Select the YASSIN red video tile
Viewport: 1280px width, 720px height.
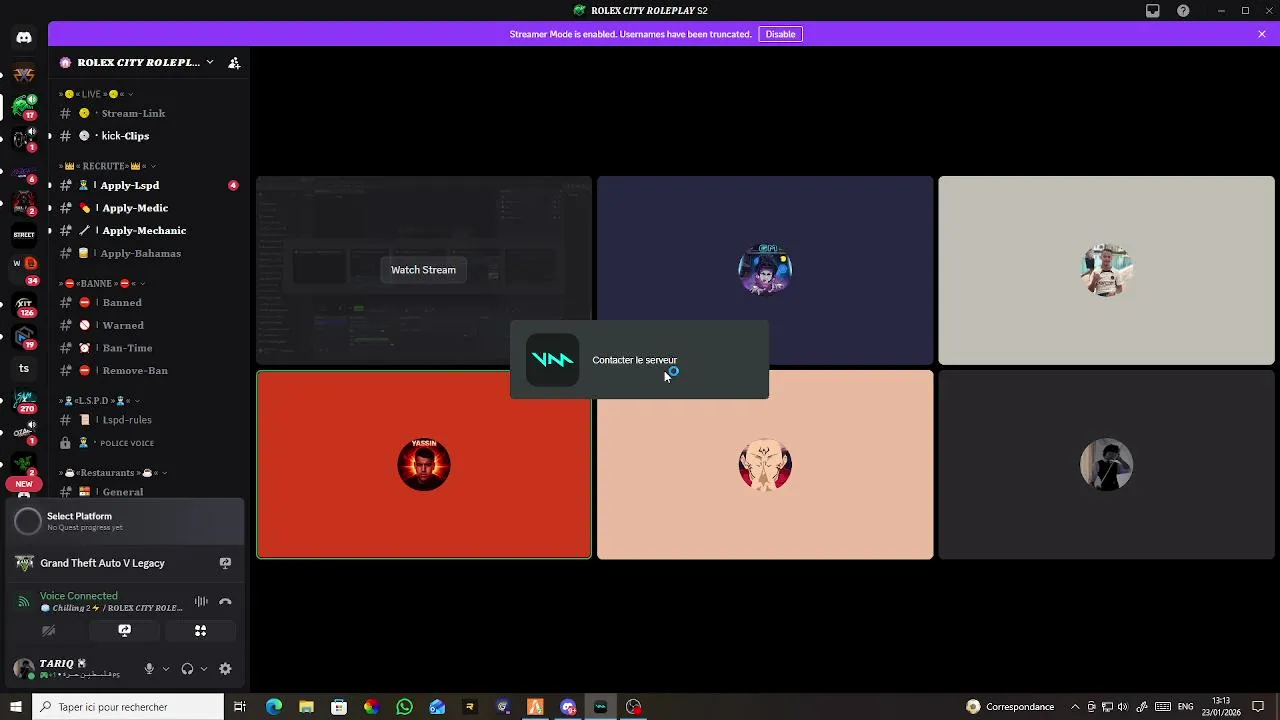[x=424, y=465]
